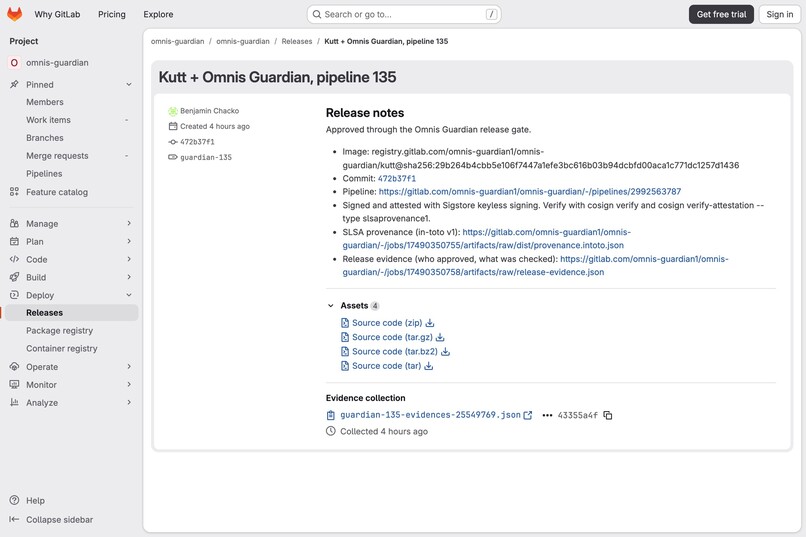Collapse the Pinned section chevron
The image size is (806, 537).
(129, 84)
